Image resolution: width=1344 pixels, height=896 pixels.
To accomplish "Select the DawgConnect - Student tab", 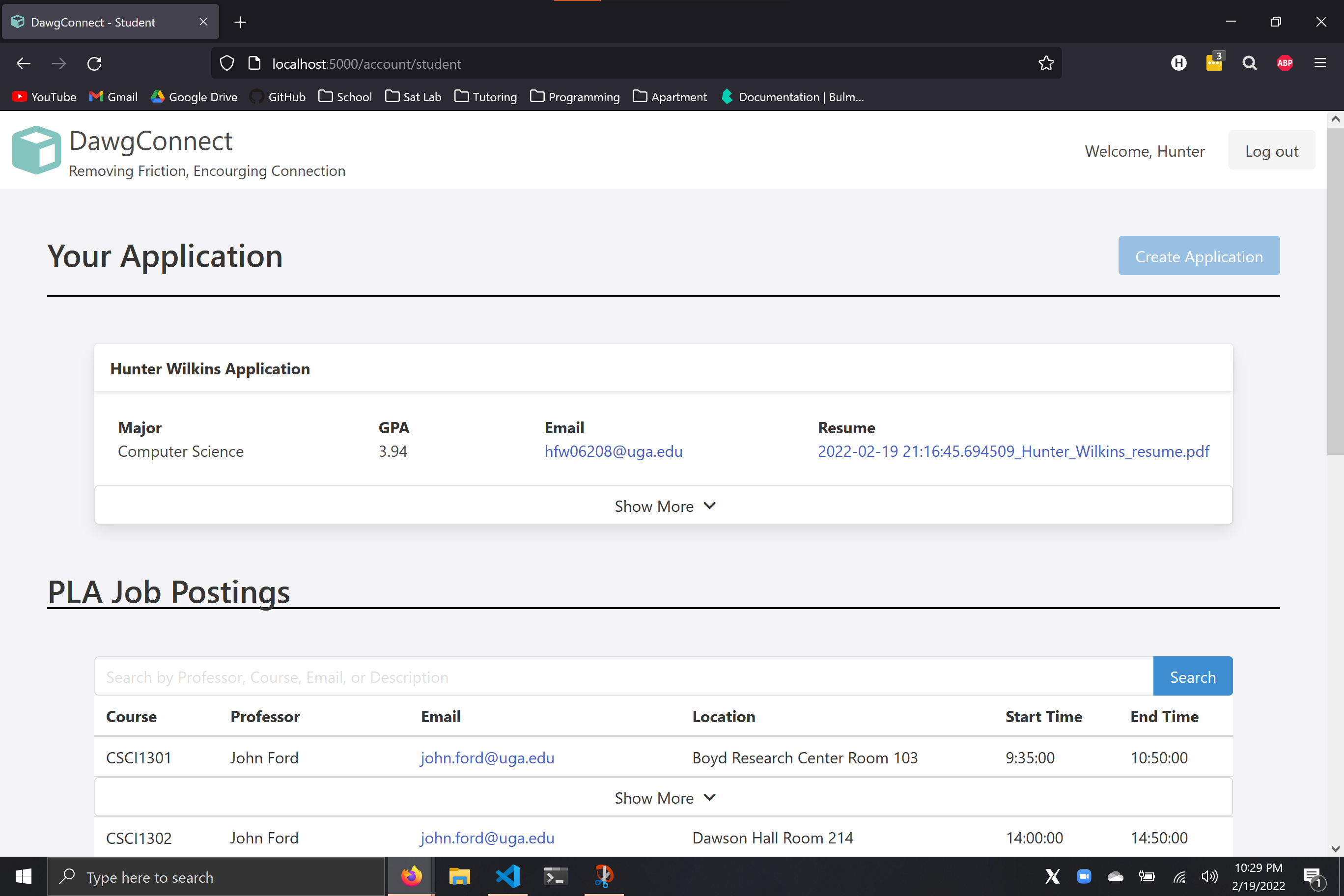I will (x=93, y=22).
